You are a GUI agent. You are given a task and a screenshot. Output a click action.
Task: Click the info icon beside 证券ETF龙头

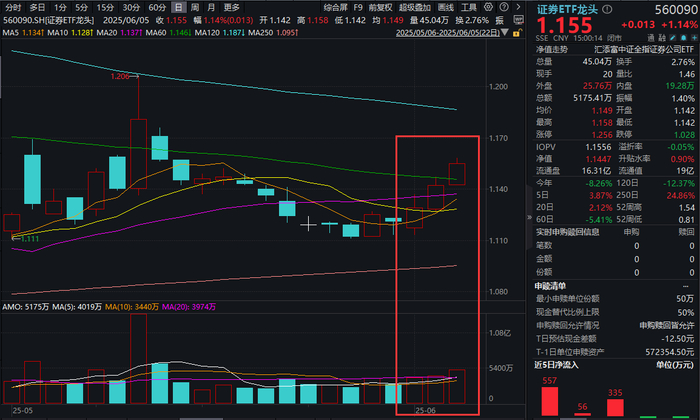607,9
